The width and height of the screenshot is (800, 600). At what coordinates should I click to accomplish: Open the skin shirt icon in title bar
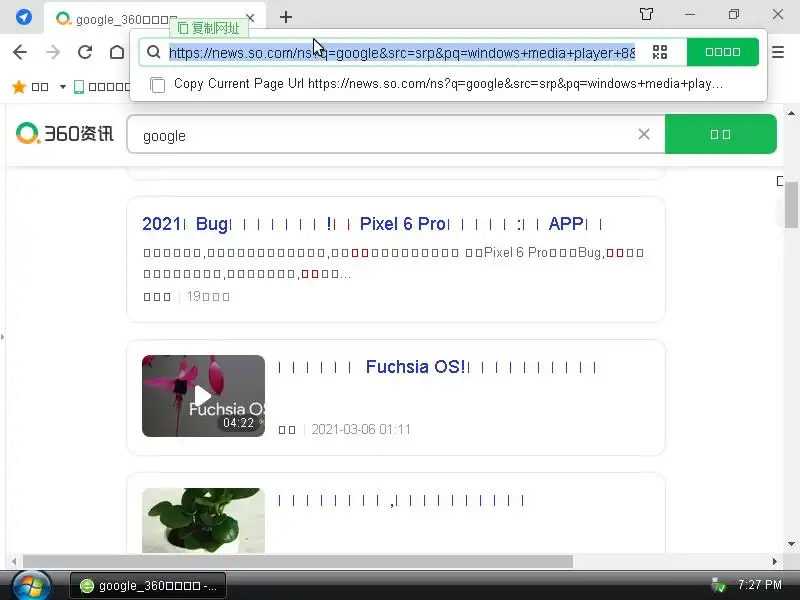pyautogui.click(x=646, y=14)
